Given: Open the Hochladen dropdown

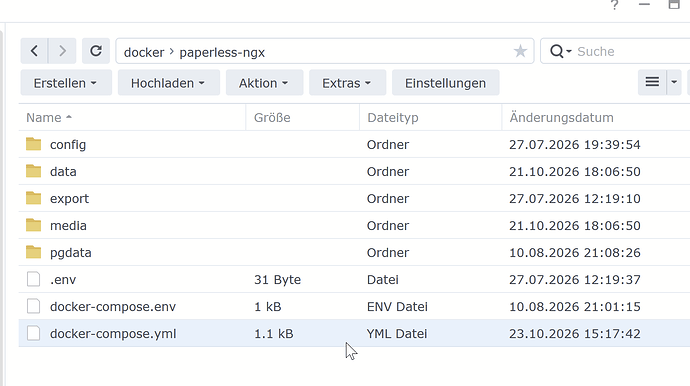Looking at the screenshot, I should [169, 83].
